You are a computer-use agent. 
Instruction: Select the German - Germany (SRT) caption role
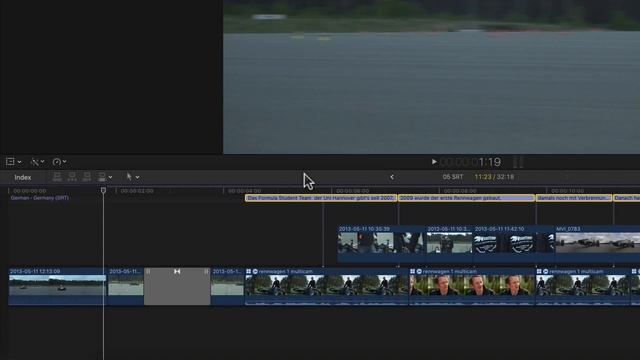coord(40,198)
